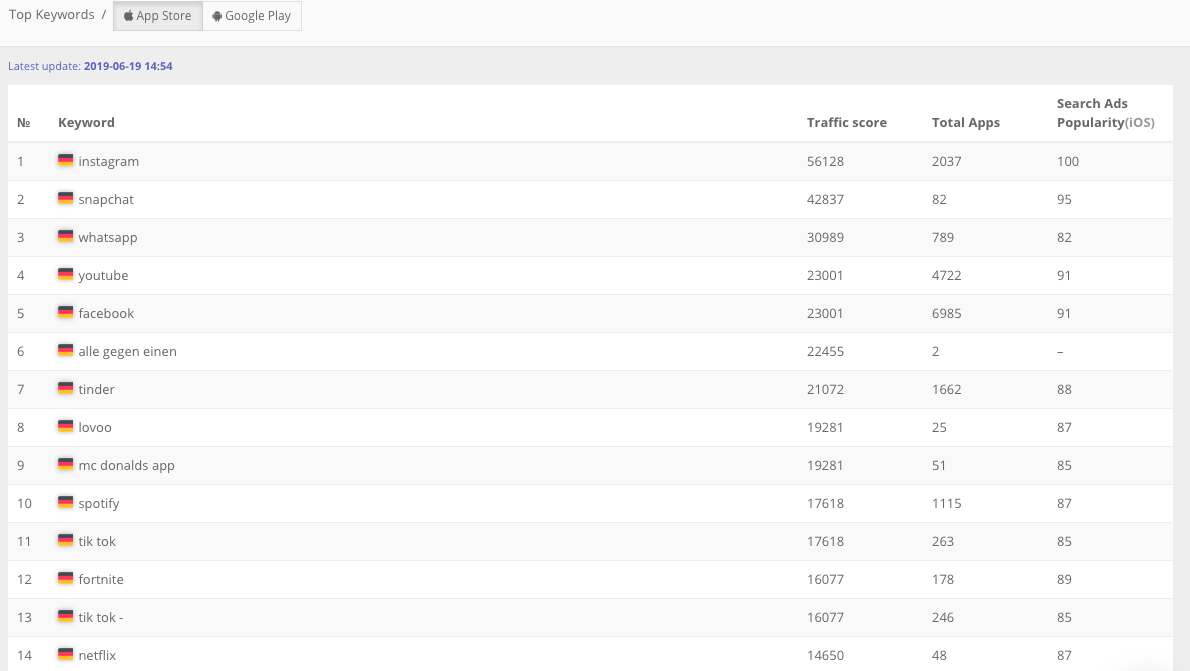Click the Apple icon in App Store tab

pos(128,16)
